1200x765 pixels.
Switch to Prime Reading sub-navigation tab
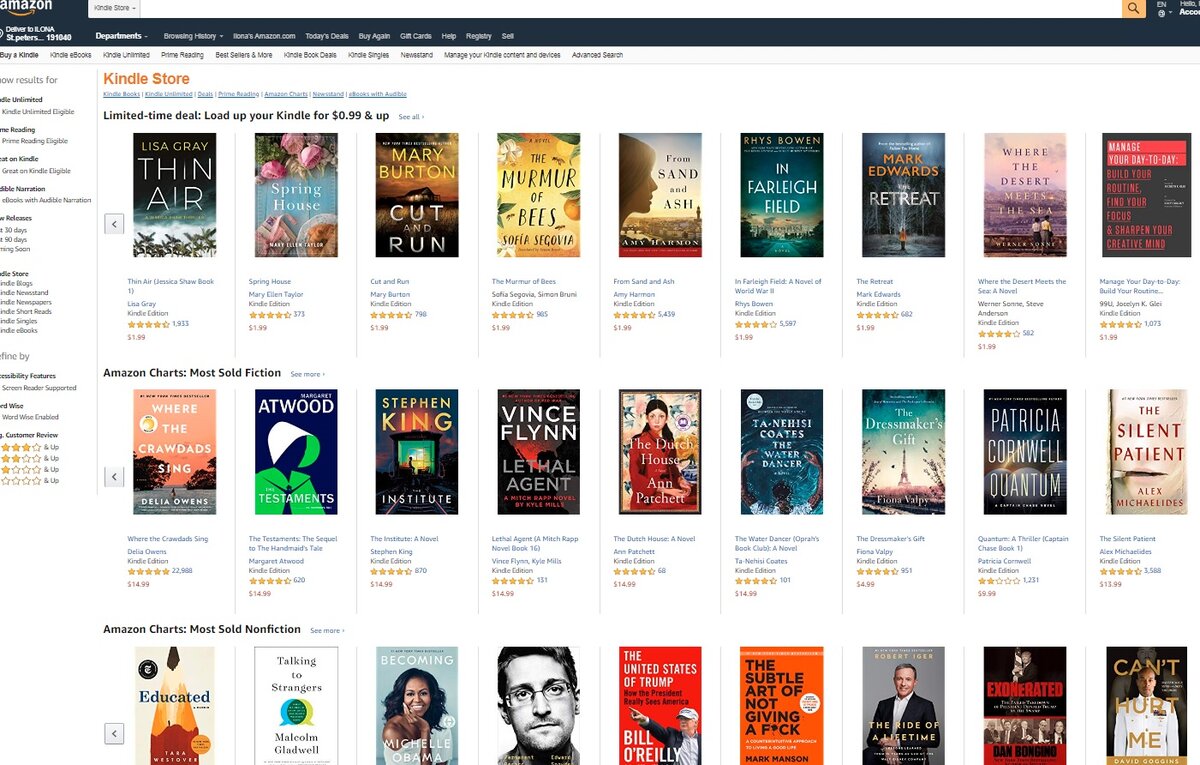[182, 55]
